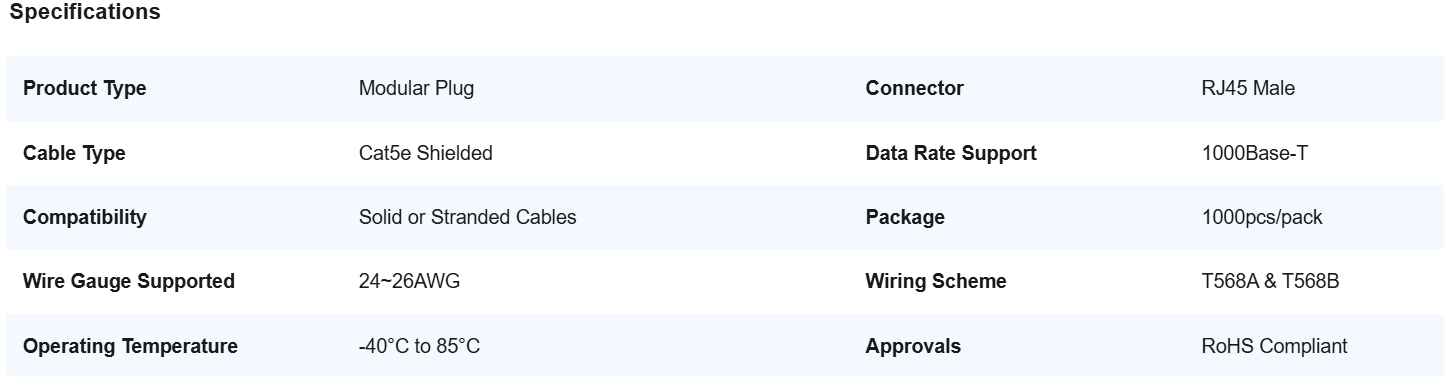Screen dimensions: 1444x376
Task: Select Data Rate Support label
Action: [951, 153]
